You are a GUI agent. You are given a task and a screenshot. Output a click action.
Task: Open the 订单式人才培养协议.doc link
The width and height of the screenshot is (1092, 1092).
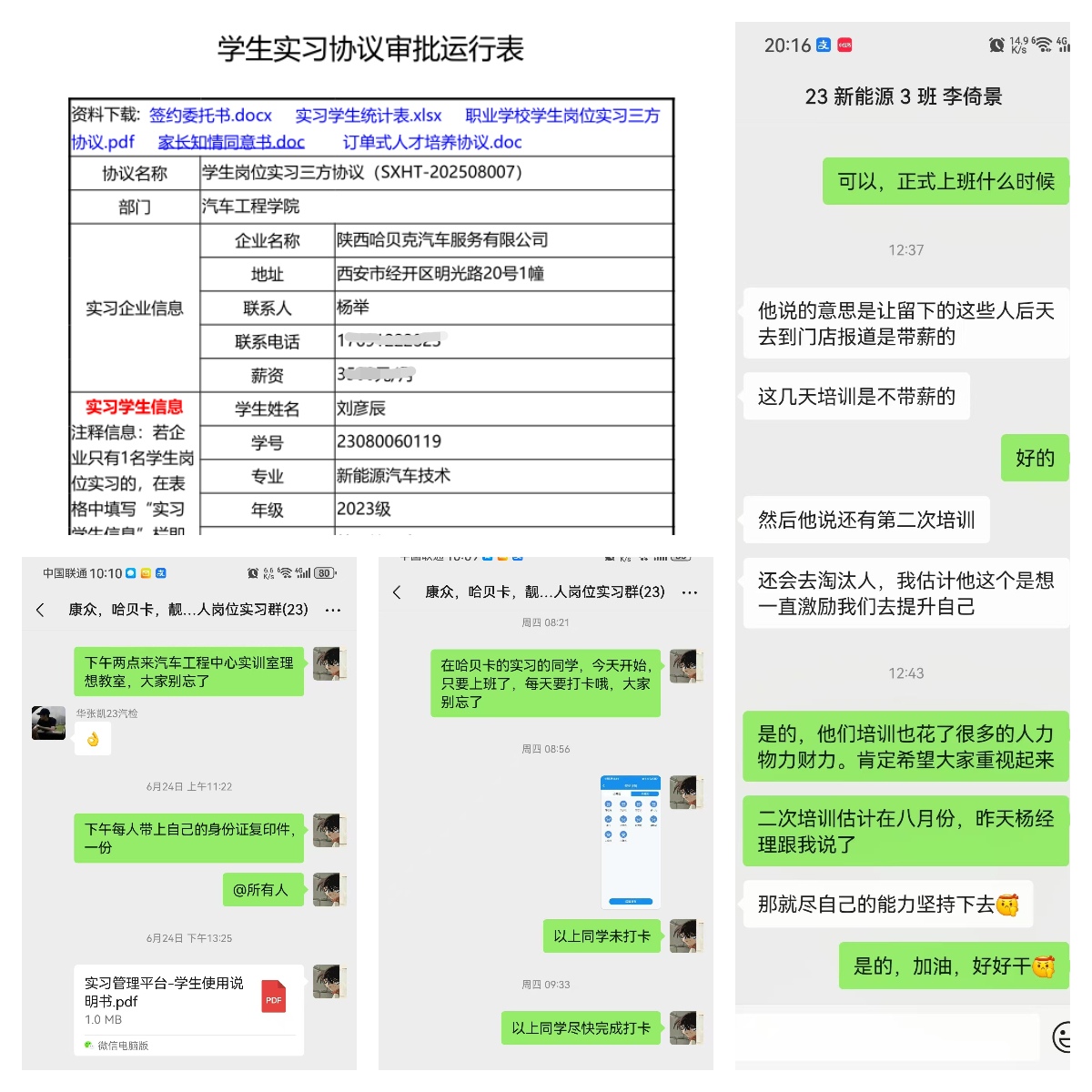pyautogui.click(x=434, y=142)
